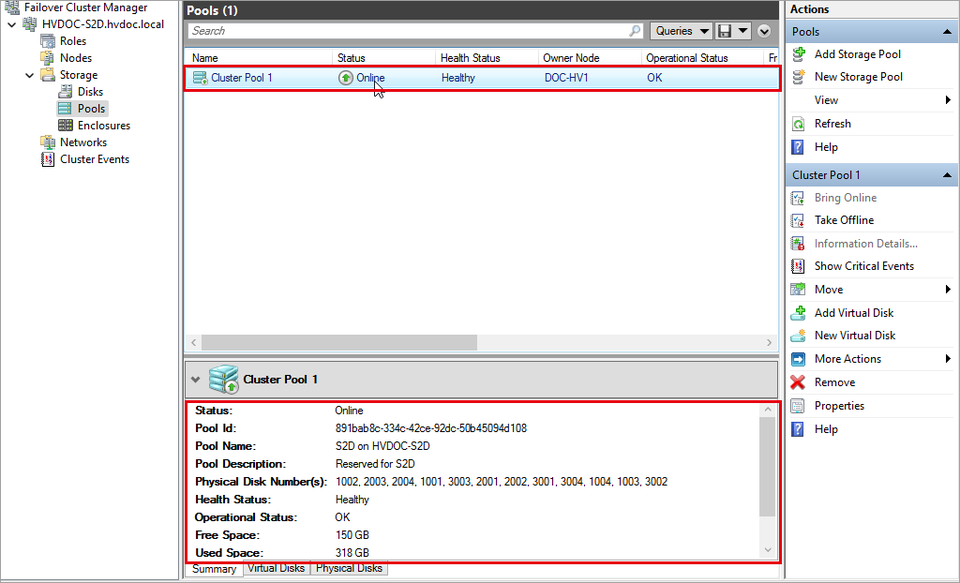
Task: Click the horizontal scrollbar of the pools list
Action: 339,342
